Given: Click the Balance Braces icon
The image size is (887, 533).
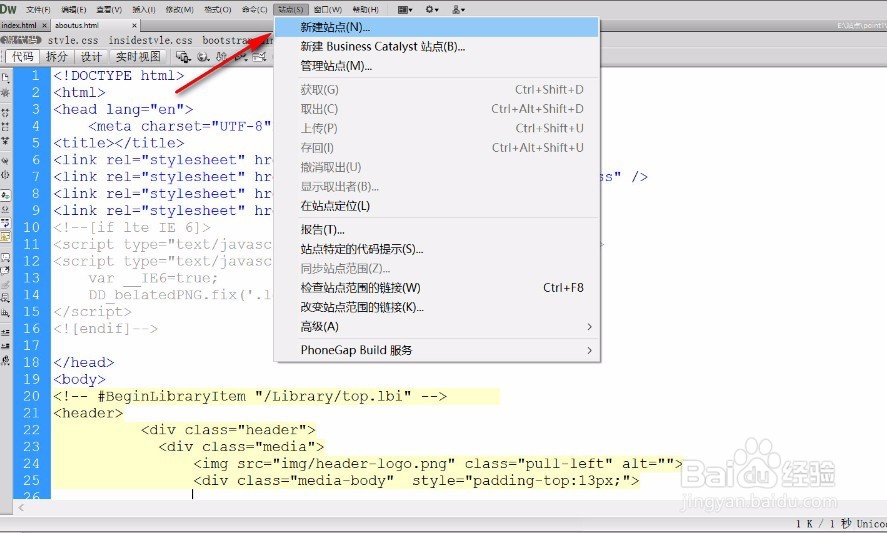Looking at the screenshot, I should tap(5, 174).
